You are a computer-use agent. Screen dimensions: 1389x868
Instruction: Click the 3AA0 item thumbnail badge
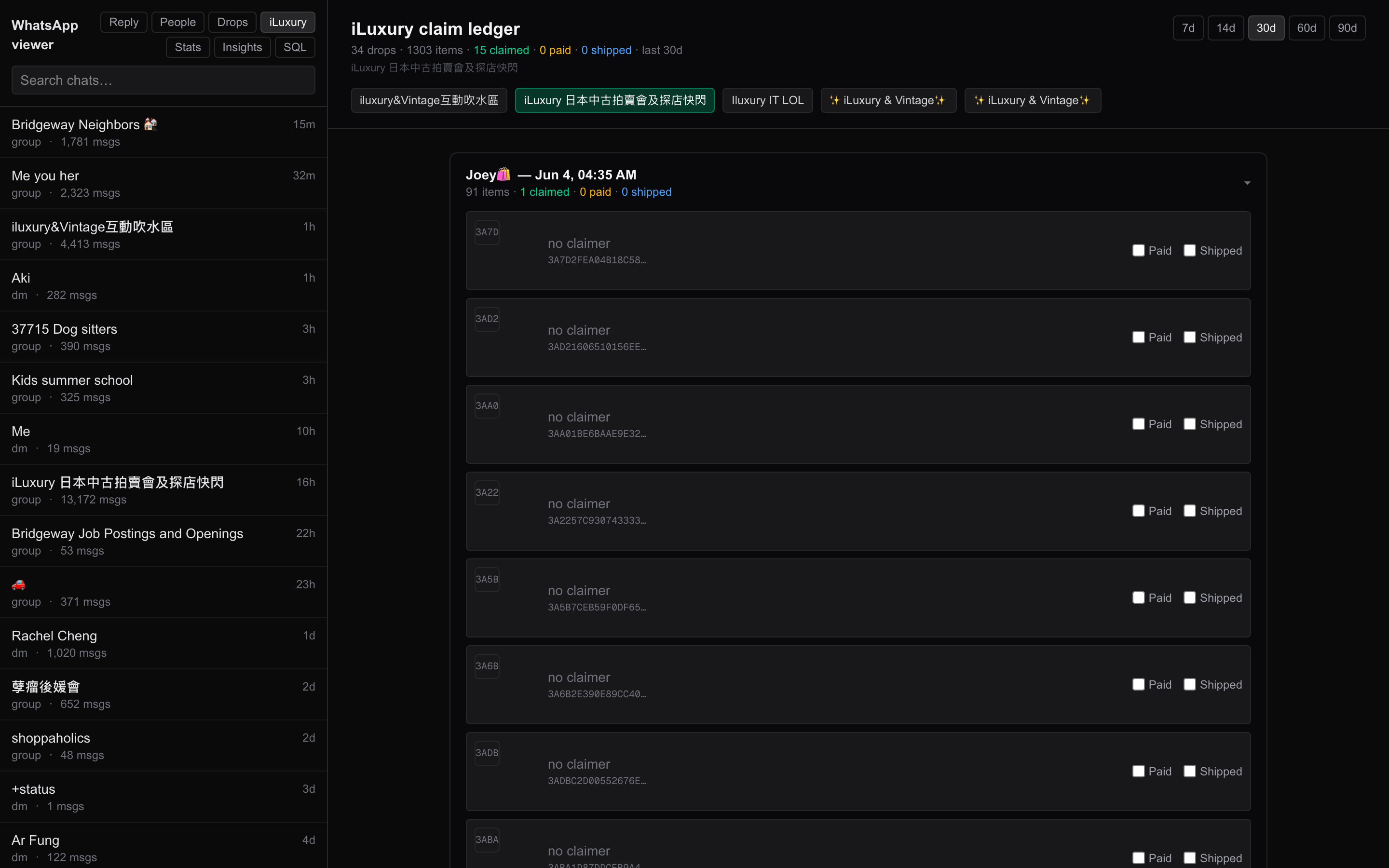(x=487, y=406)
